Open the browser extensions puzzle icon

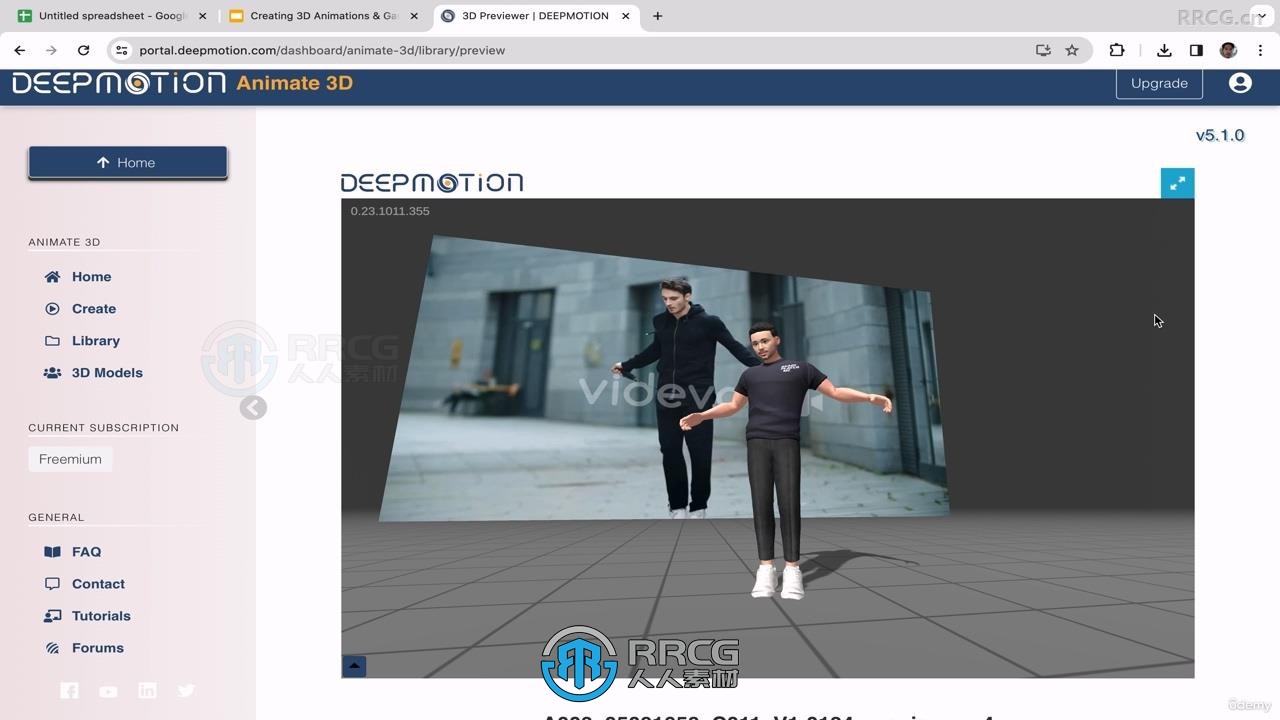click(1117, 50)
